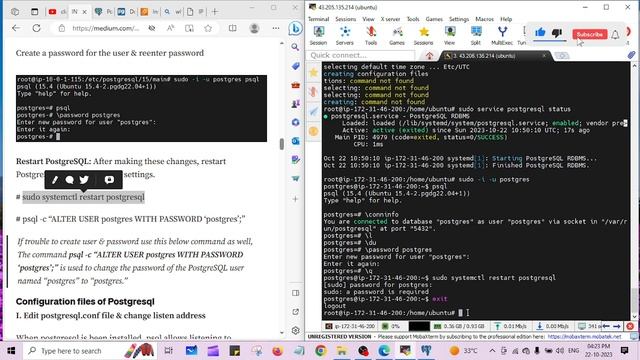Open the Games icon in MobaXterm toolbar
Image resolution: width=640 pixels, height=360 pixels.
click(397, 36)
